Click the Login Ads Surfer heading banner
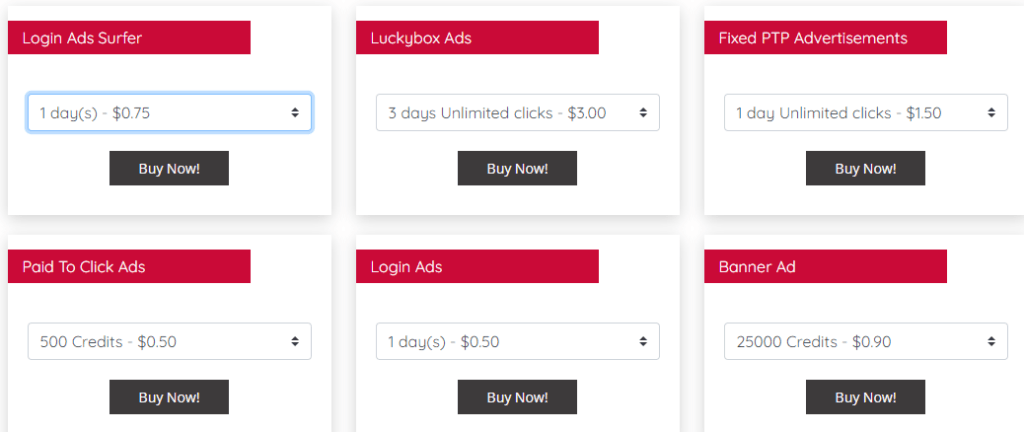 (129, 38)
